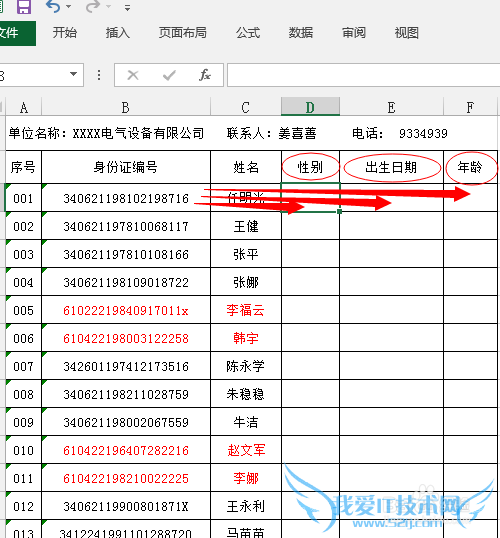This screenshot has height=538, width=500.
Task: Select red ID cell 610422196407282216
Action: [x=126, y=450]
